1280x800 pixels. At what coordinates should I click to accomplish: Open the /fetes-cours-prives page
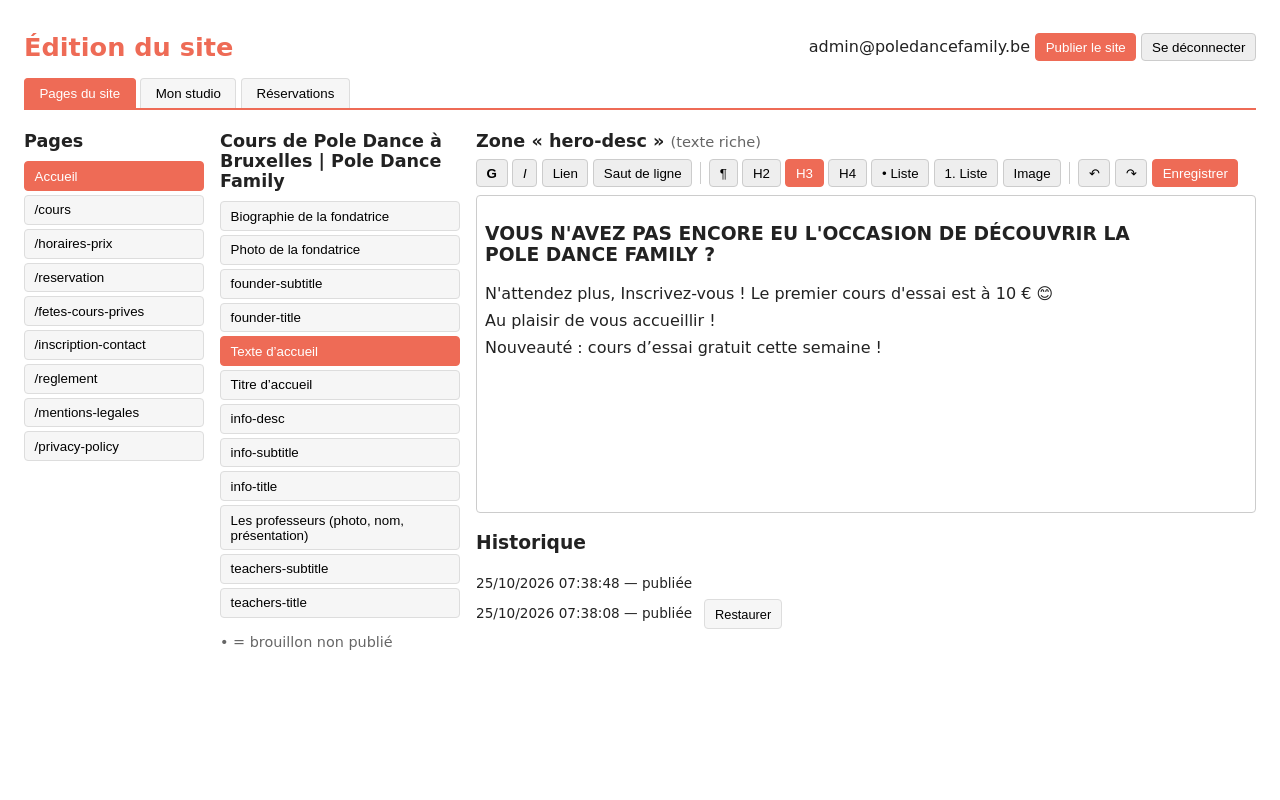click(114, 311)
